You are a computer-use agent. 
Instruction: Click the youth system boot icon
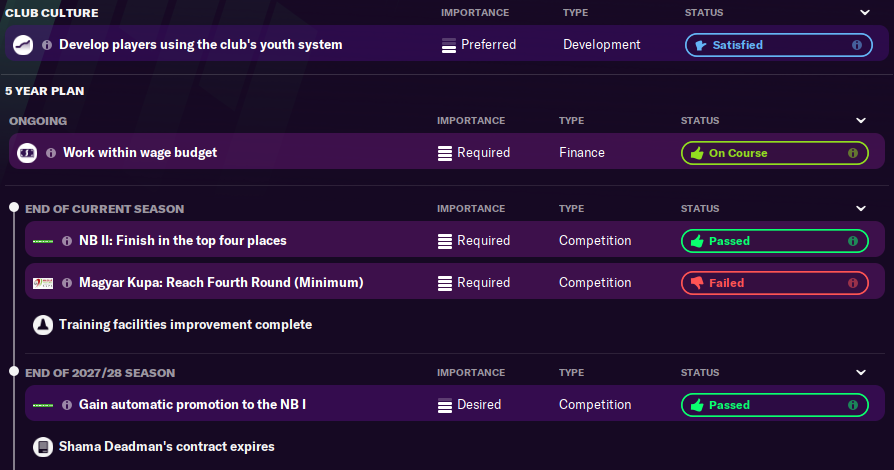click(x=24, y=45)
